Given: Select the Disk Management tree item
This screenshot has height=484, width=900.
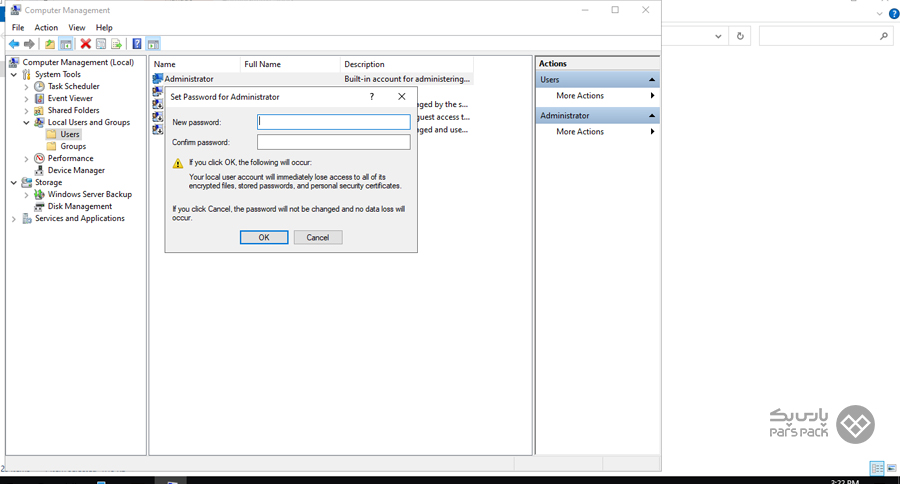Looking at the screenshot, I should point(80,207).
